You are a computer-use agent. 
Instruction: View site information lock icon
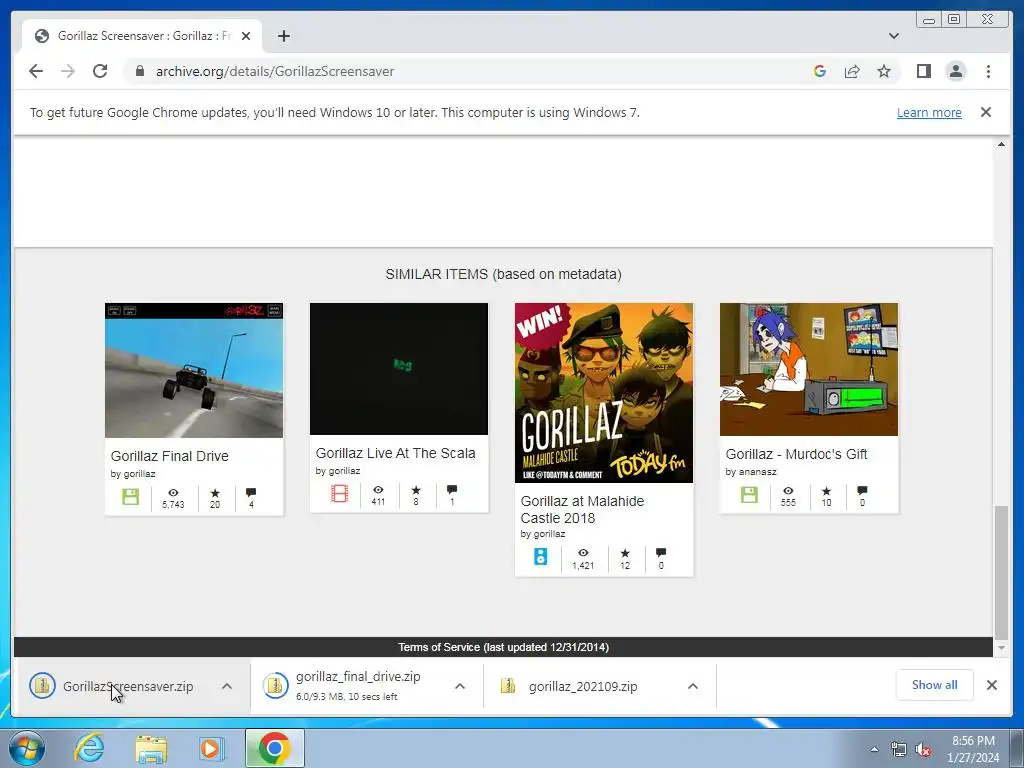(139, 71)
